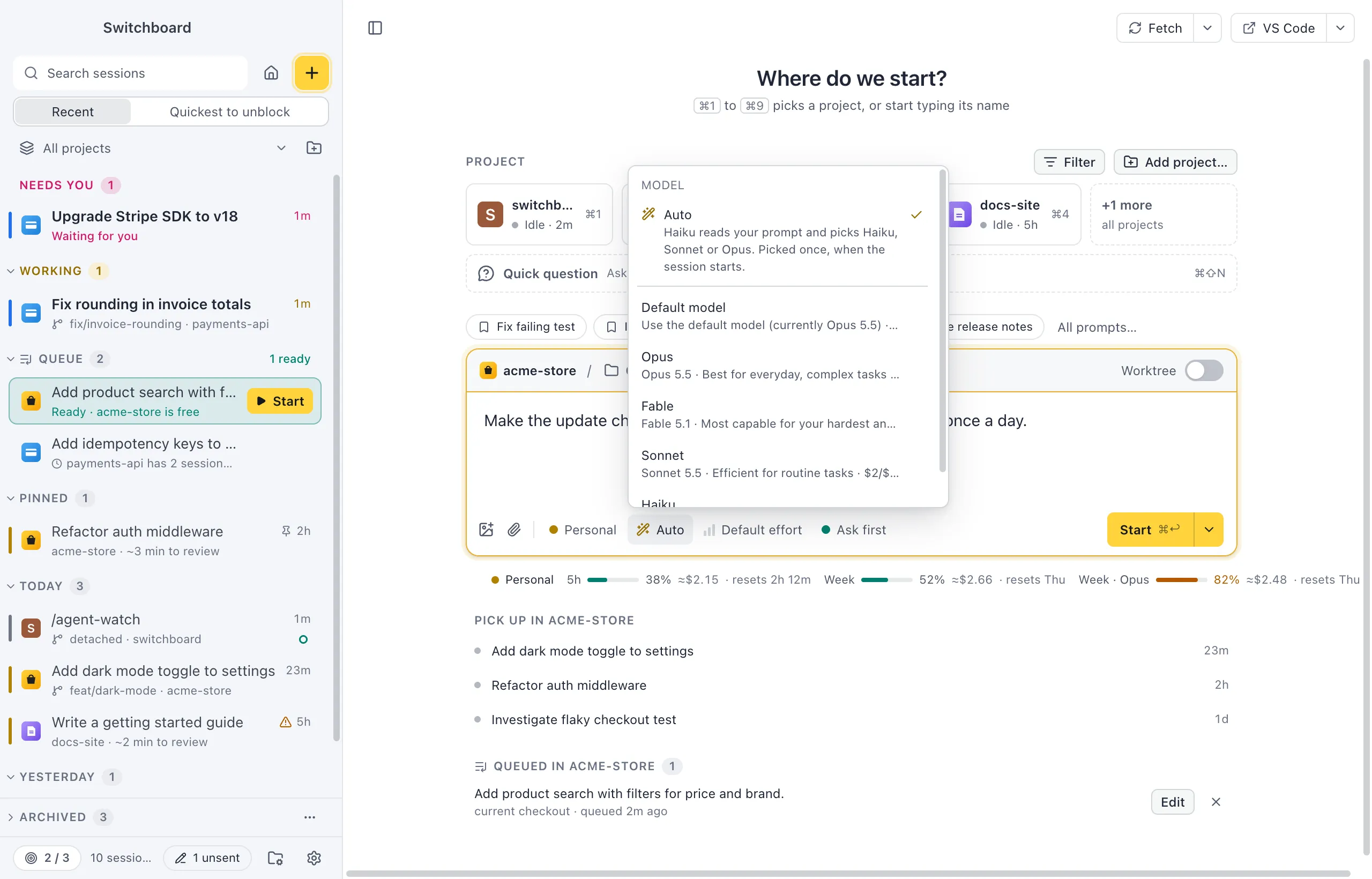Open home view from house icon
This screenshot has width=1372, height=879.
coord(271,72)
